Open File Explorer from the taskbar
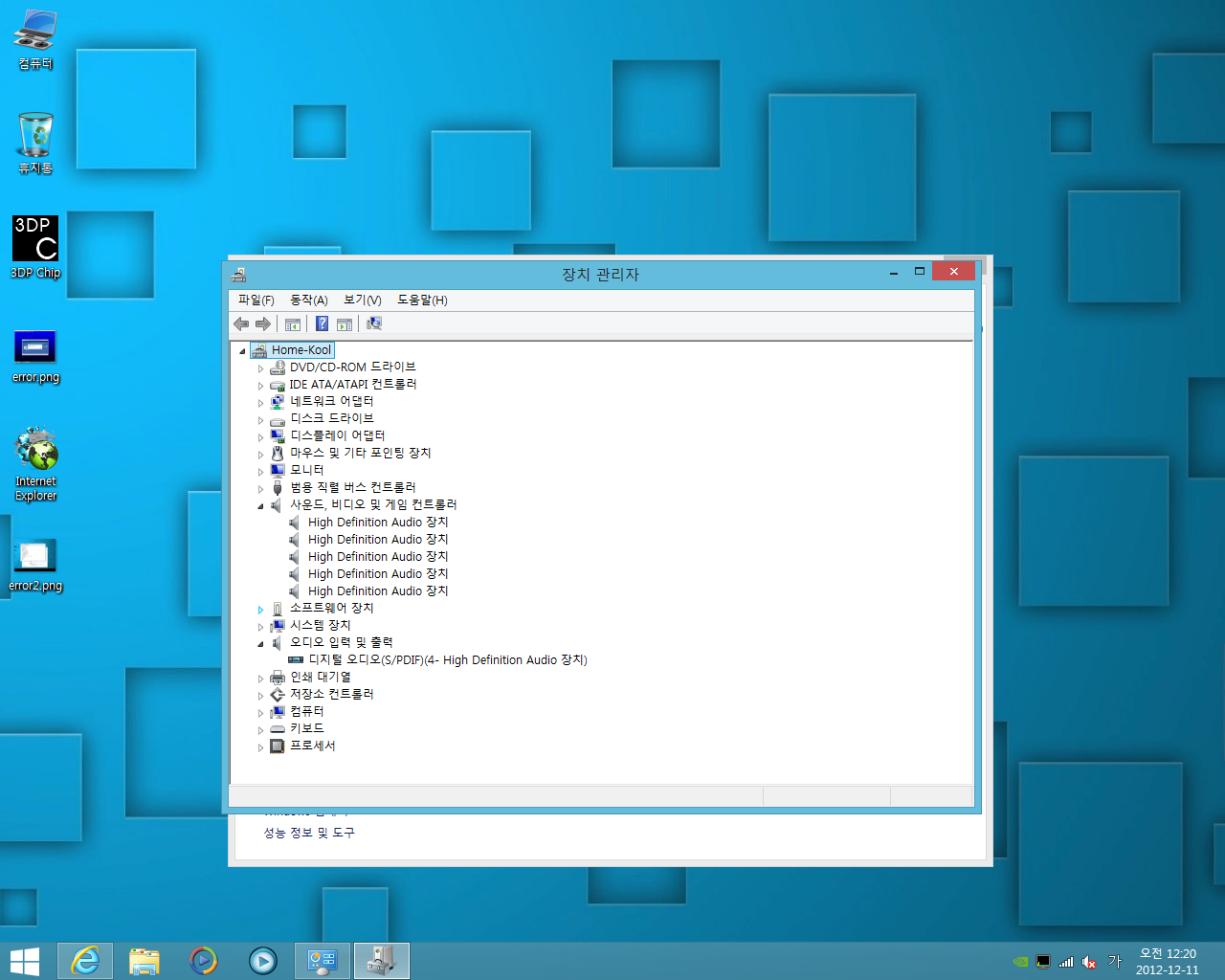1225x980 pixels. 145,961
